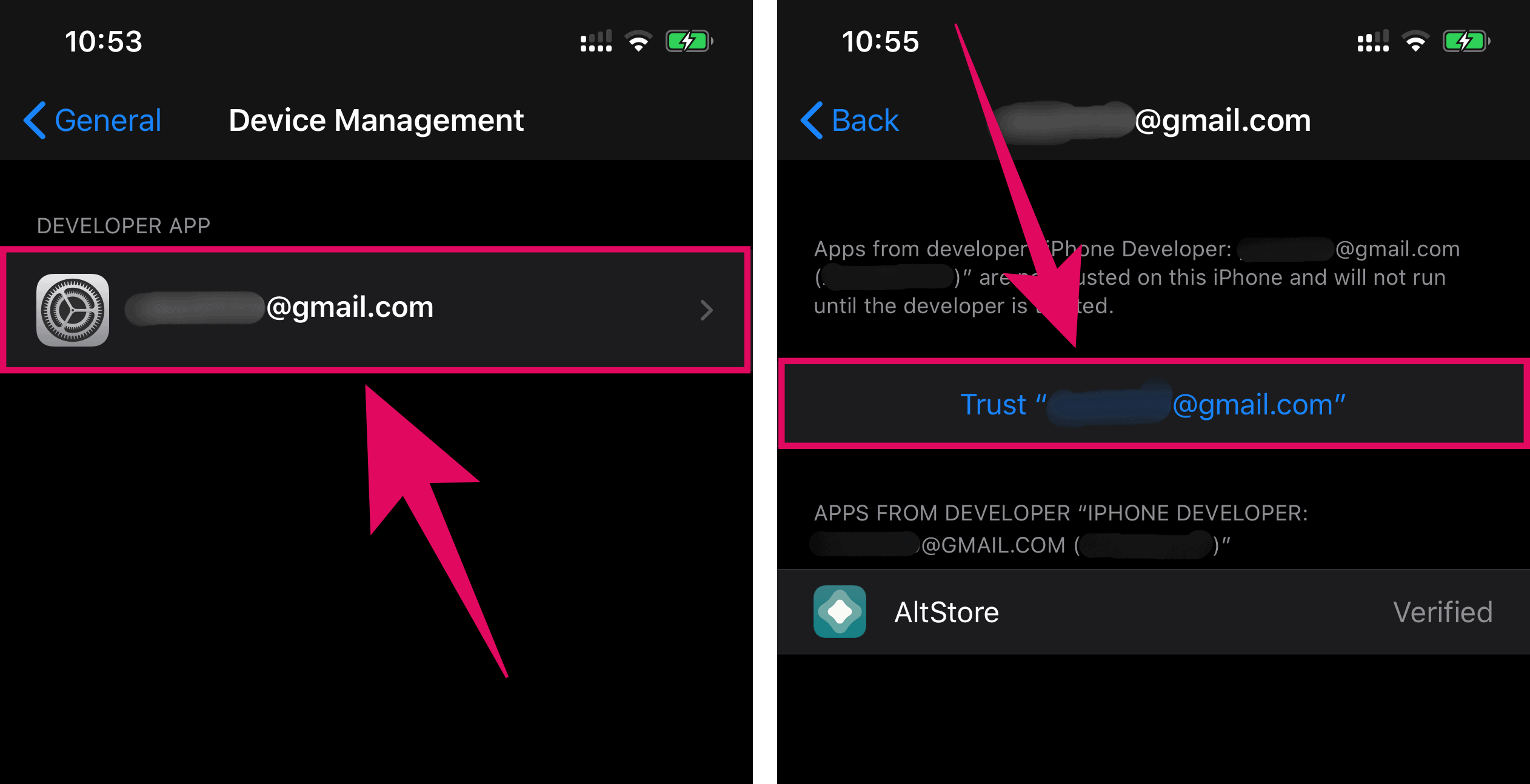Image resolution: width=1530 pixels, height=784 pixels.
Task: Trust the gmail.com developer
Action: click(x=1153, y=404)
